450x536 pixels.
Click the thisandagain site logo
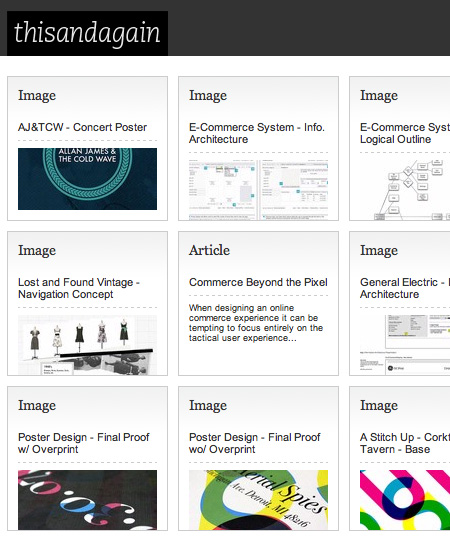[x=87, y=33]
